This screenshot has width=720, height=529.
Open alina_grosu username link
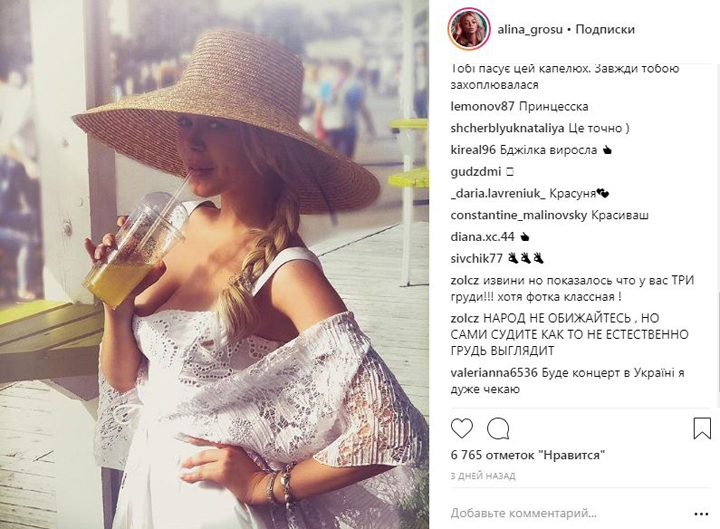click(x=530, y=29)
